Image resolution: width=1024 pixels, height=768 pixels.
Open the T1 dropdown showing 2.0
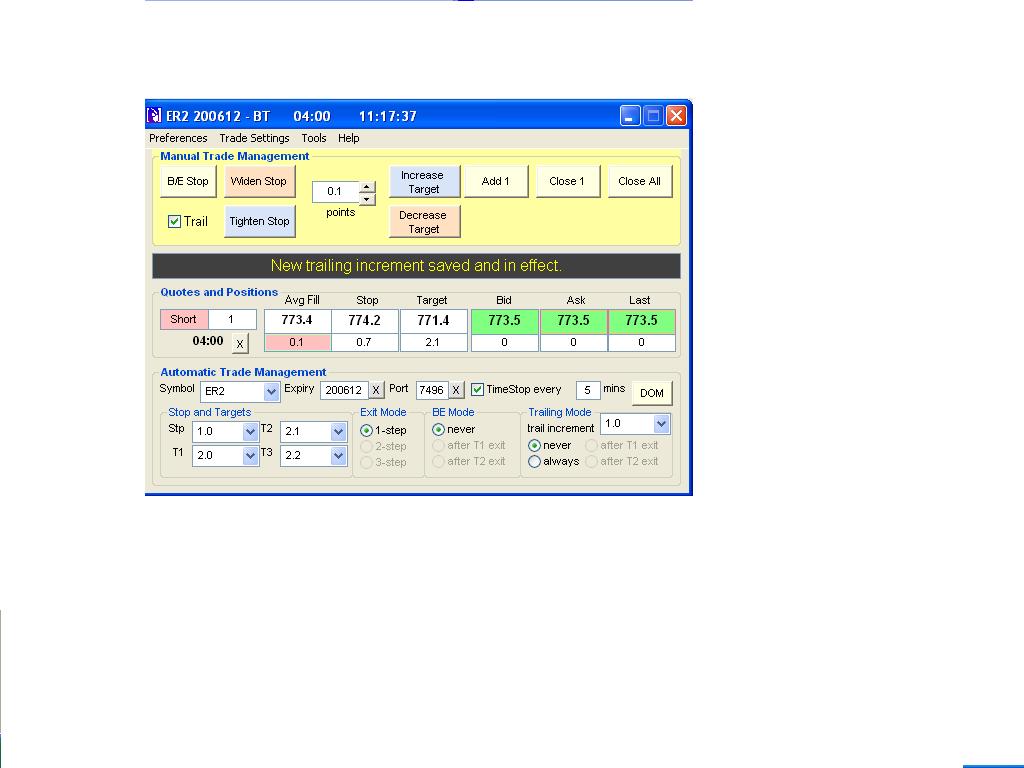pos(249,455)
